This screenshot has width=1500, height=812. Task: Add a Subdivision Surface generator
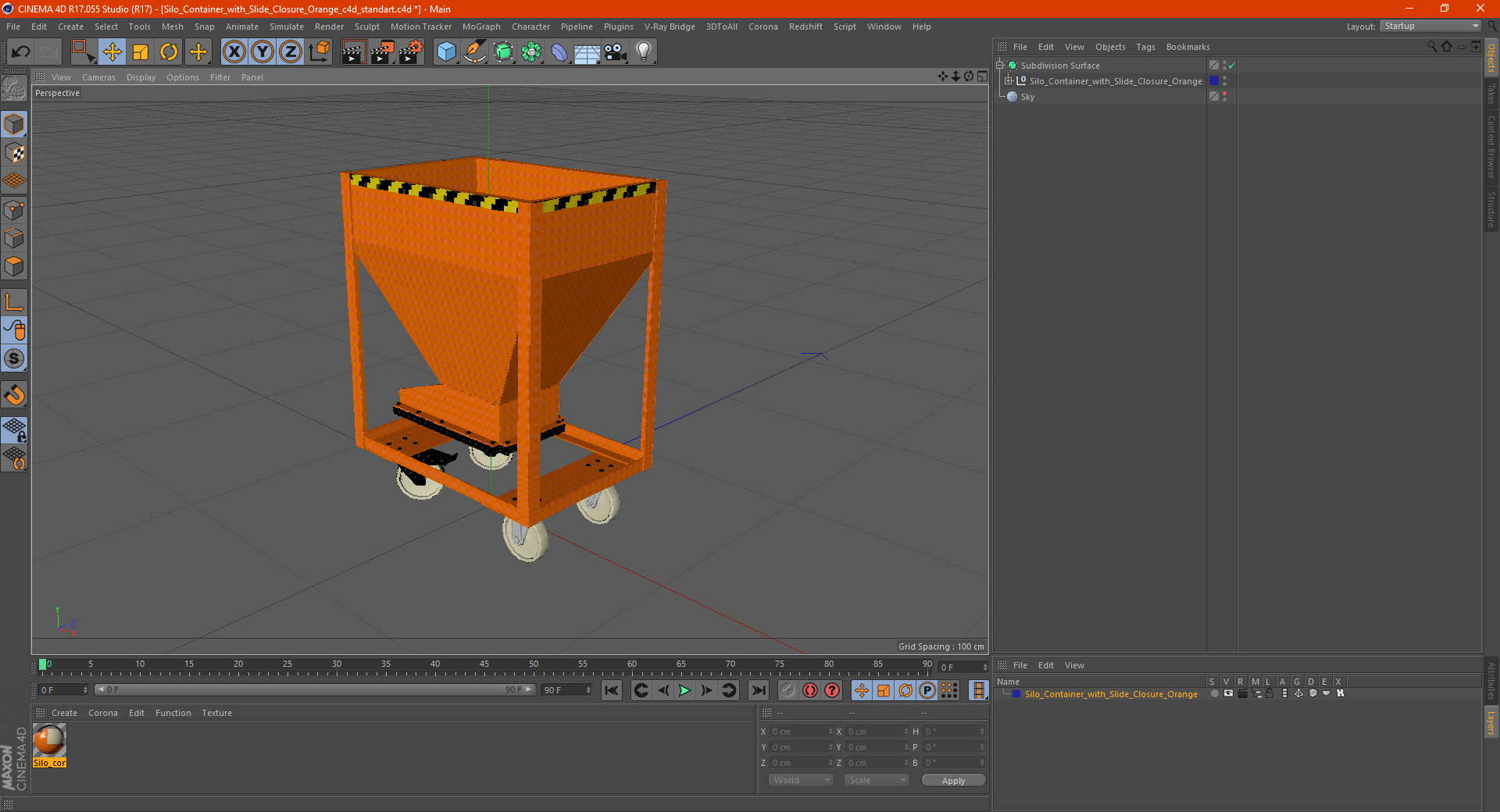(503, 52)
